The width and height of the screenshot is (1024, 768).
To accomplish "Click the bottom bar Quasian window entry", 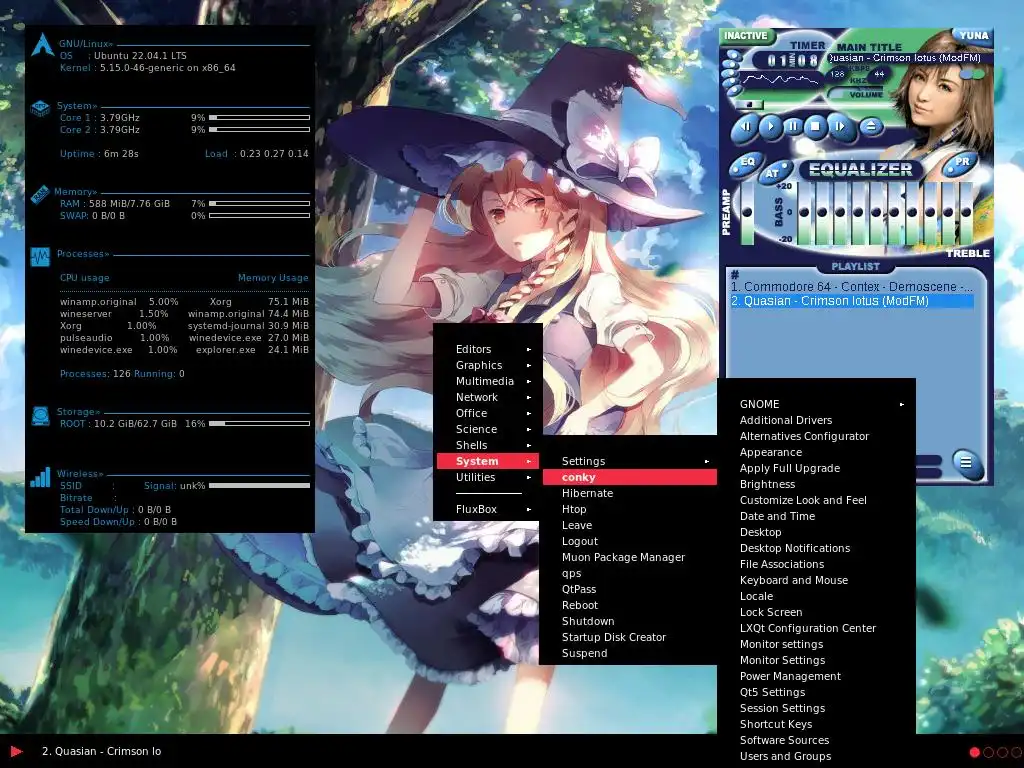I will 101,752.
